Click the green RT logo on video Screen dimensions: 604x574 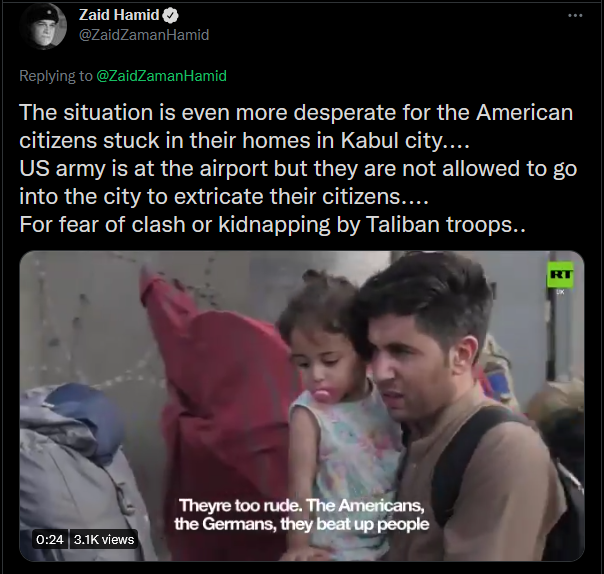click(560, 275)
